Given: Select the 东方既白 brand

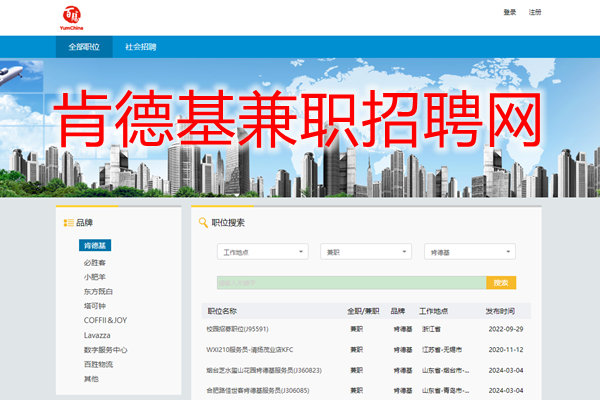Looking at the screenshot, I should (98, 291).
